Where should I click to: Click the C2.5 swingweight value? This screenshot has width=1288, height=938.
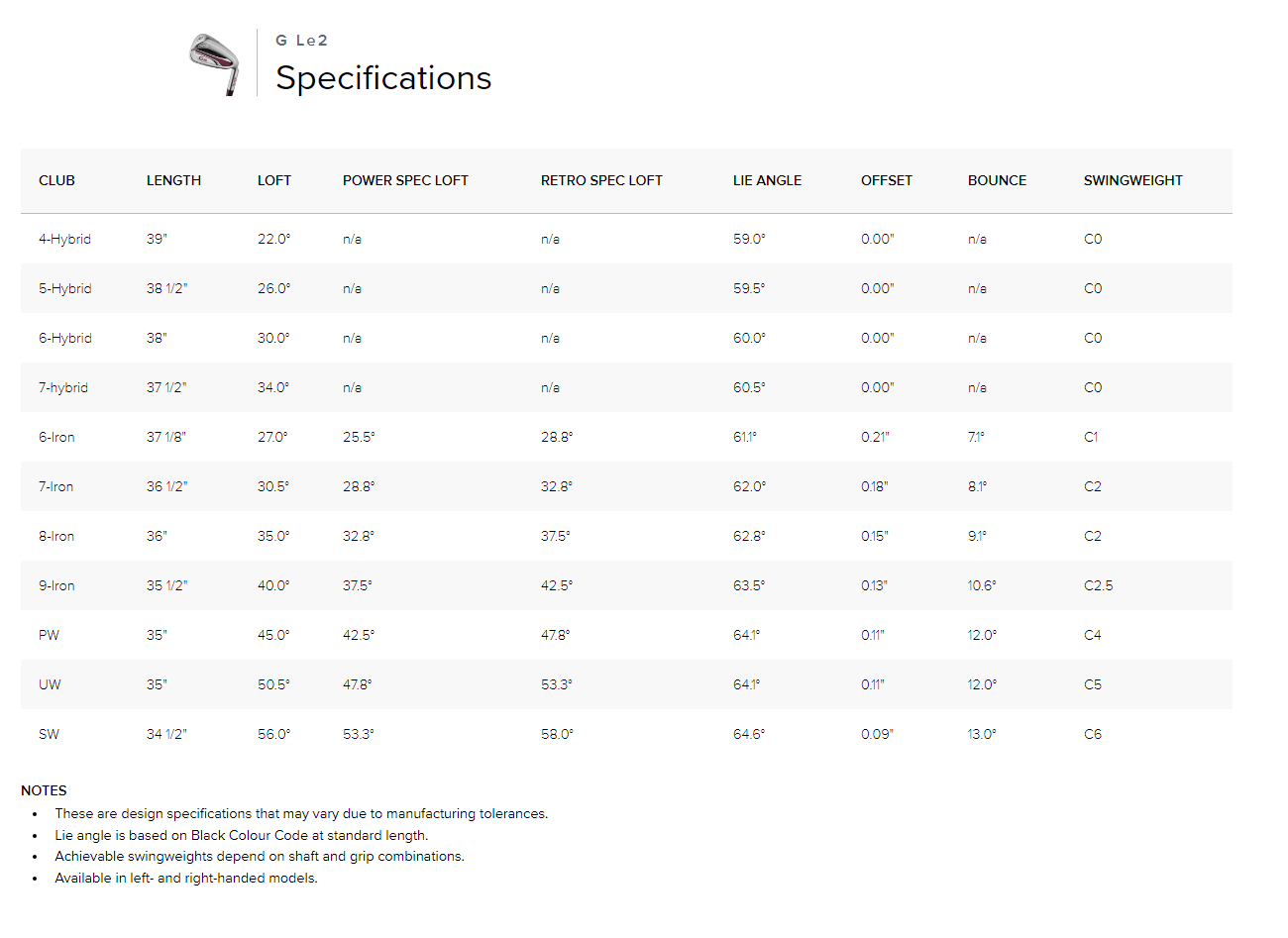[1098, 585]
